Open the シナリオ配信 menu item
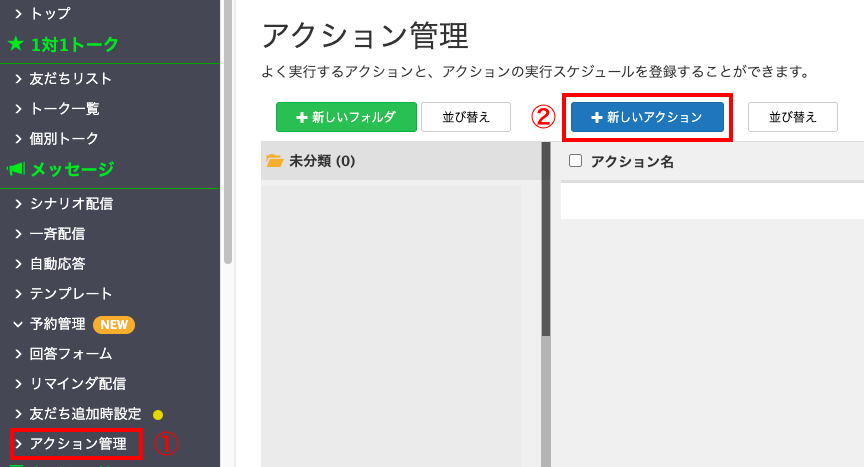Screen dimensions: 864x467 point(71,204)
